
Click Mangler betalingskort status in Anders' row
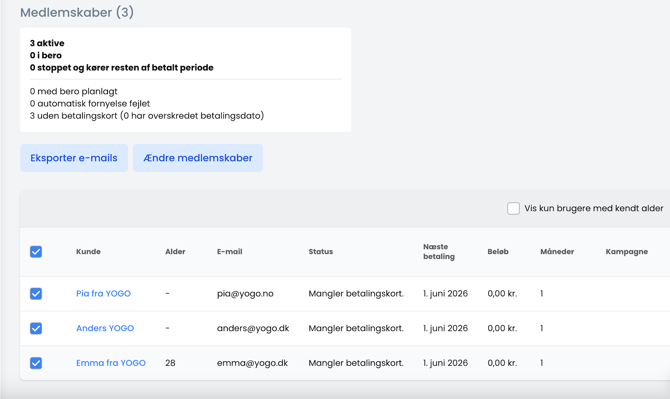point(356,328)
